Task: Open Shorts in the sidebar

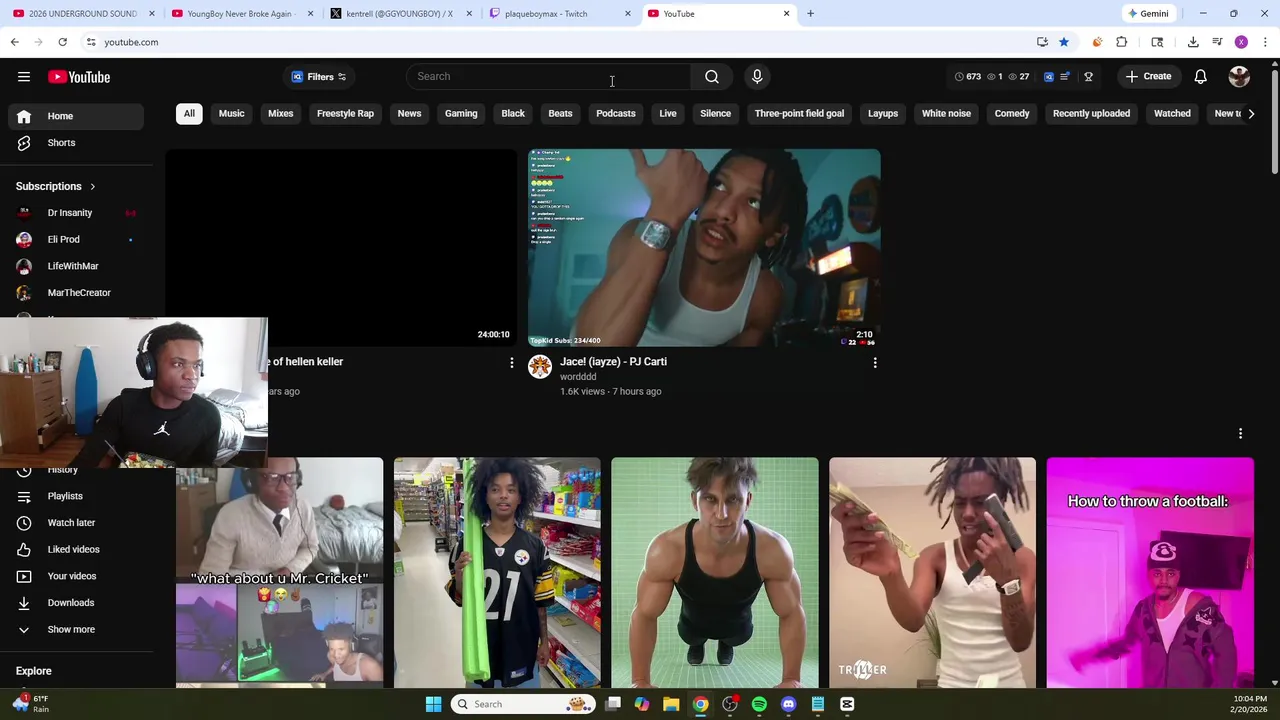Action: click(76, 143)
